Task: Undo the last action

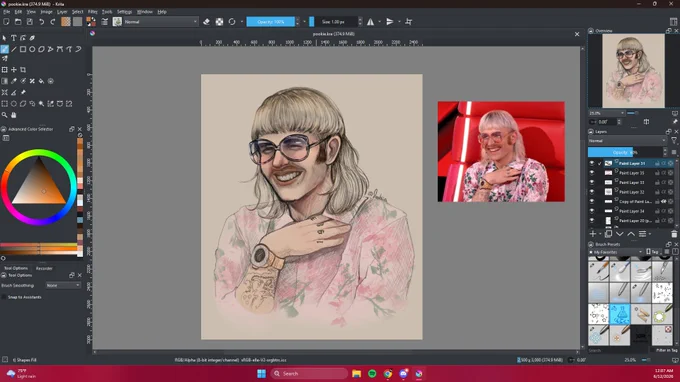Action: point(41,22)
